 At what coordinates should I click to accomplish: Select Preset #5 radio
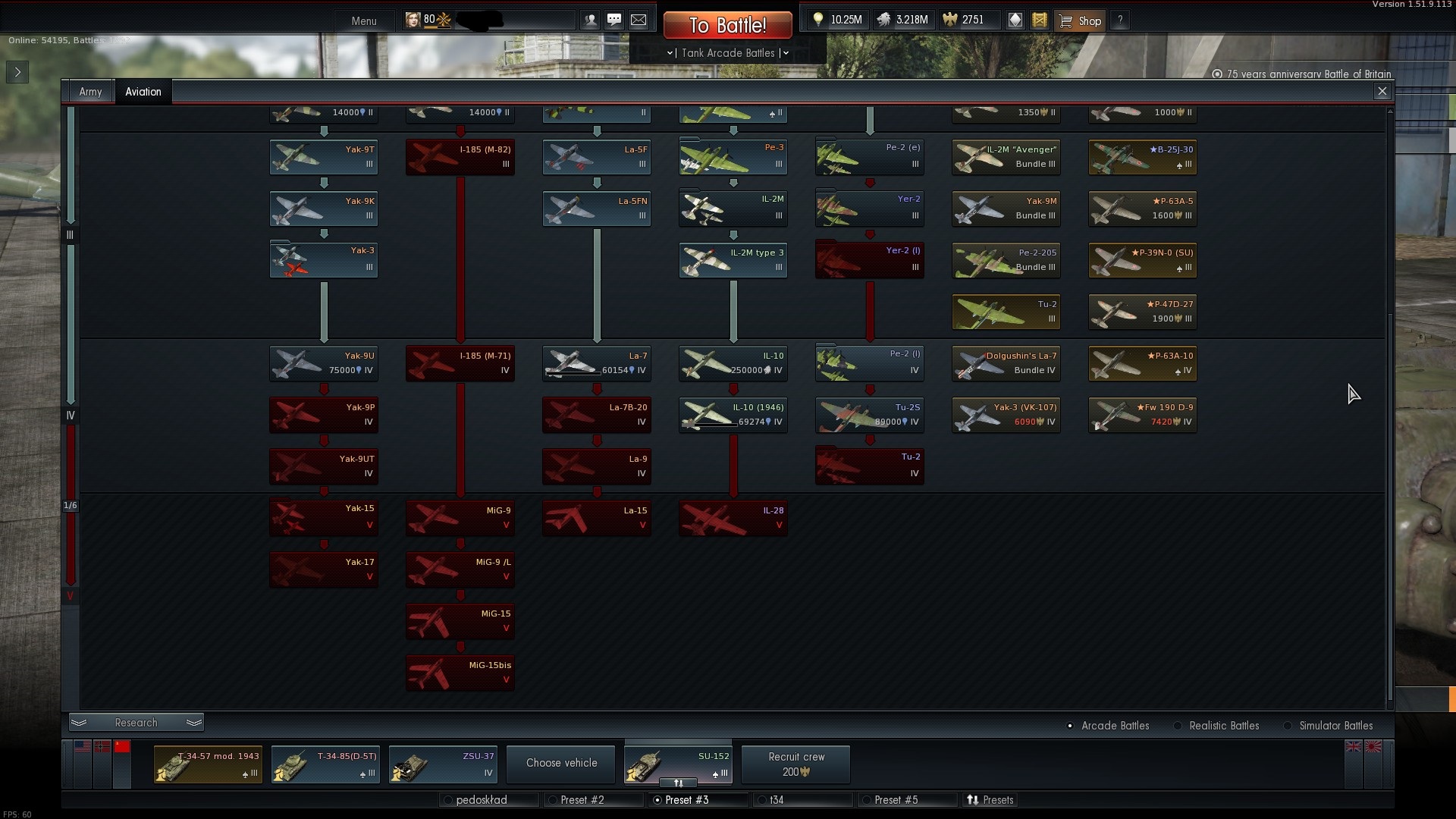[866, 800]
